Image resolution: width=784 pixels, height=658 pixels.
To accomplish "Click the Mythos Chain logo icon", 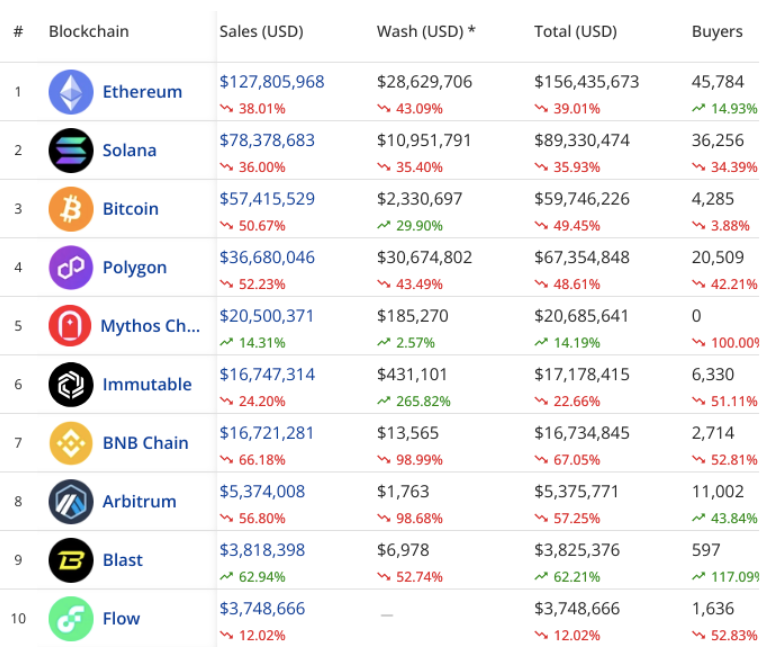I will pos(70,326).
